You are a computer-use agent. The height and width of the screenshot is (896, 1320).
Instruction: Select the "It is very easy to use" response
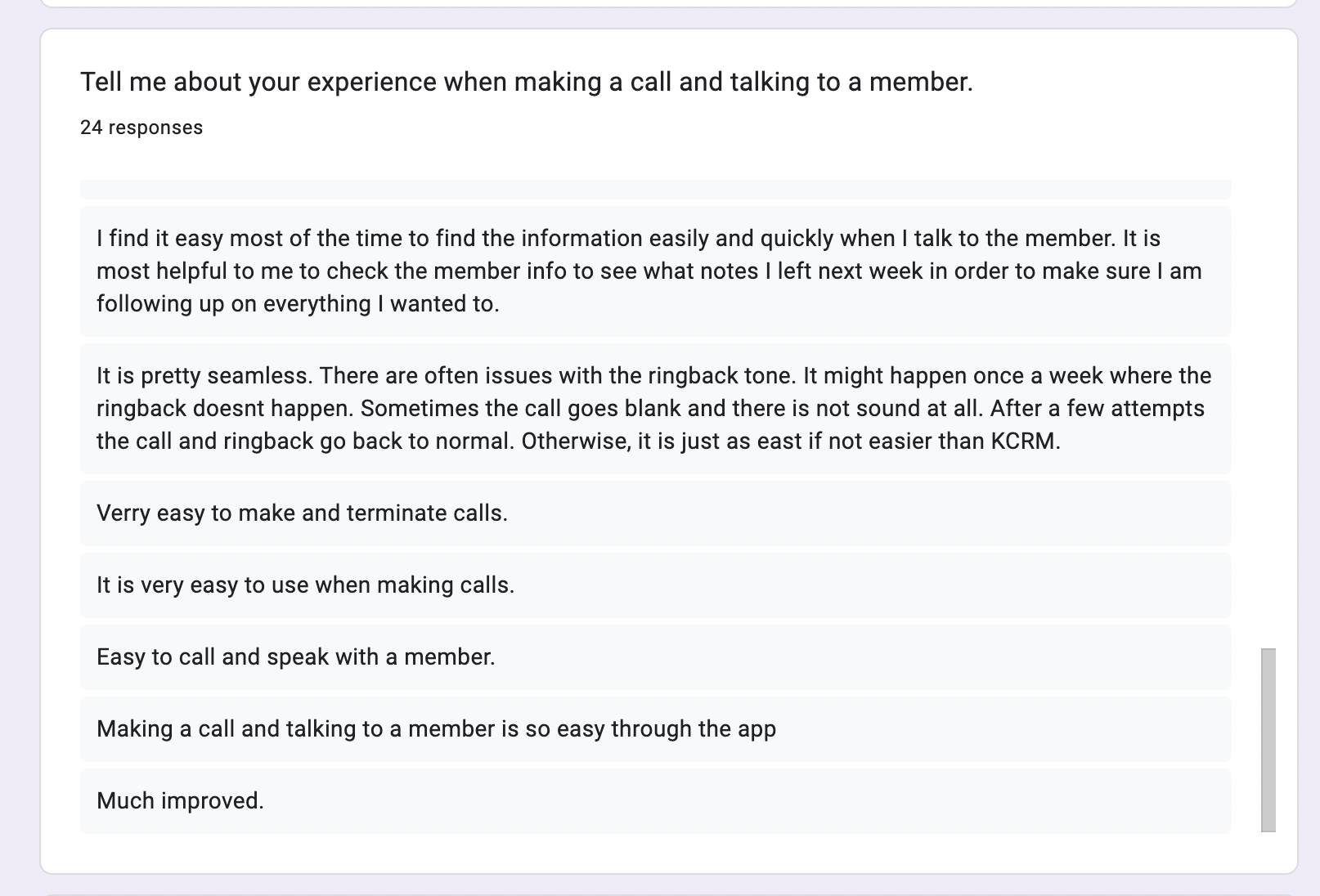tap(655, 585)
